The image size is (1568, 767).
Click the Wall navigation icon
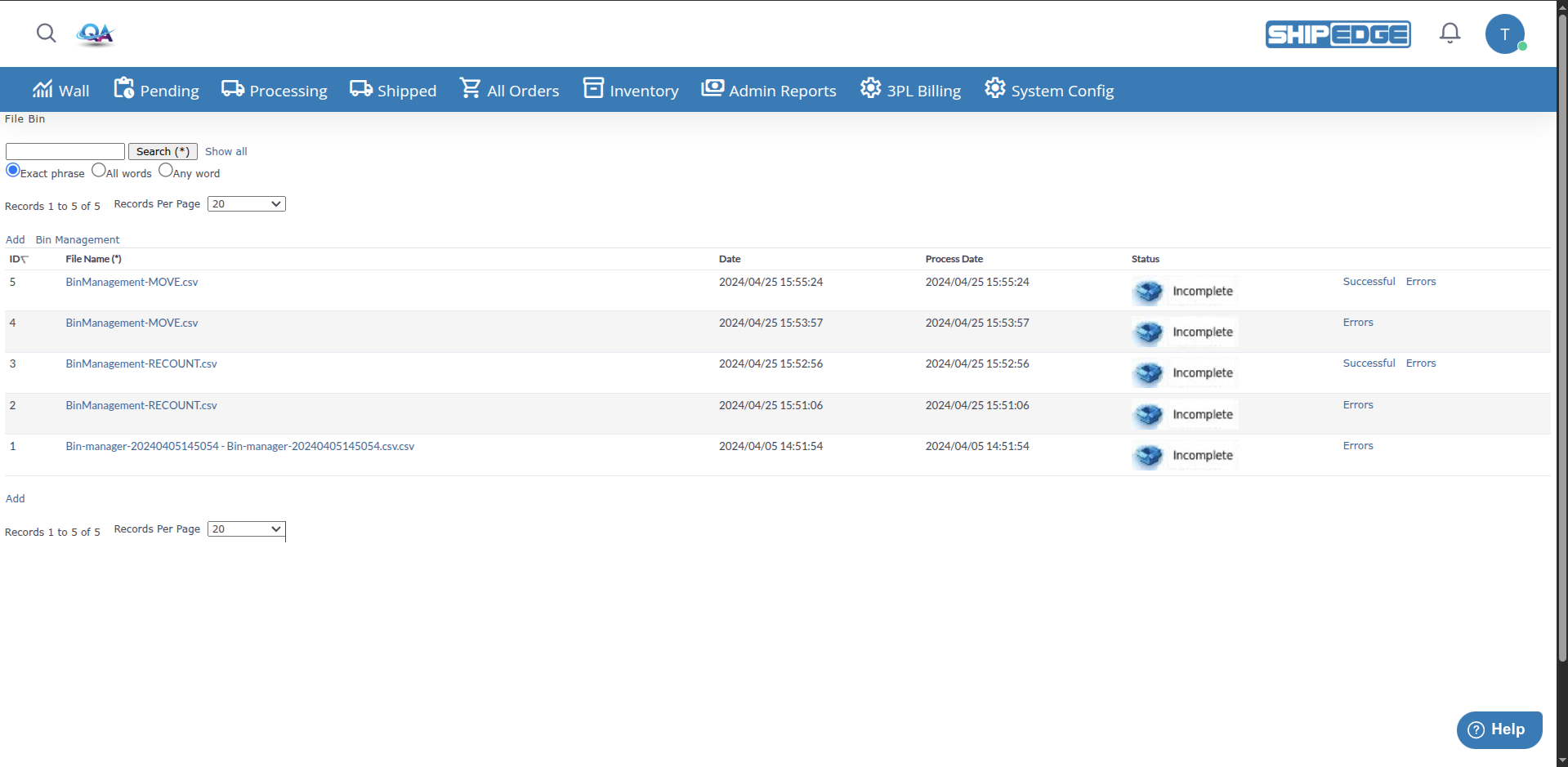(x=42, y=88)
